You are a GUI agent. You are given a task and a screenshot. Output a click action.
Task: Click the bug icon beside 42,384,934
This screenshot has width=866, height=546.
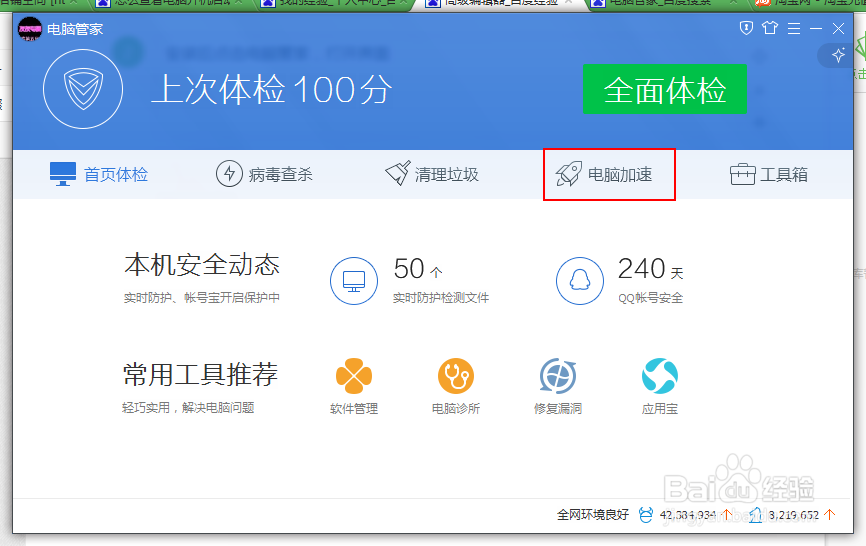tap(646, 515)
